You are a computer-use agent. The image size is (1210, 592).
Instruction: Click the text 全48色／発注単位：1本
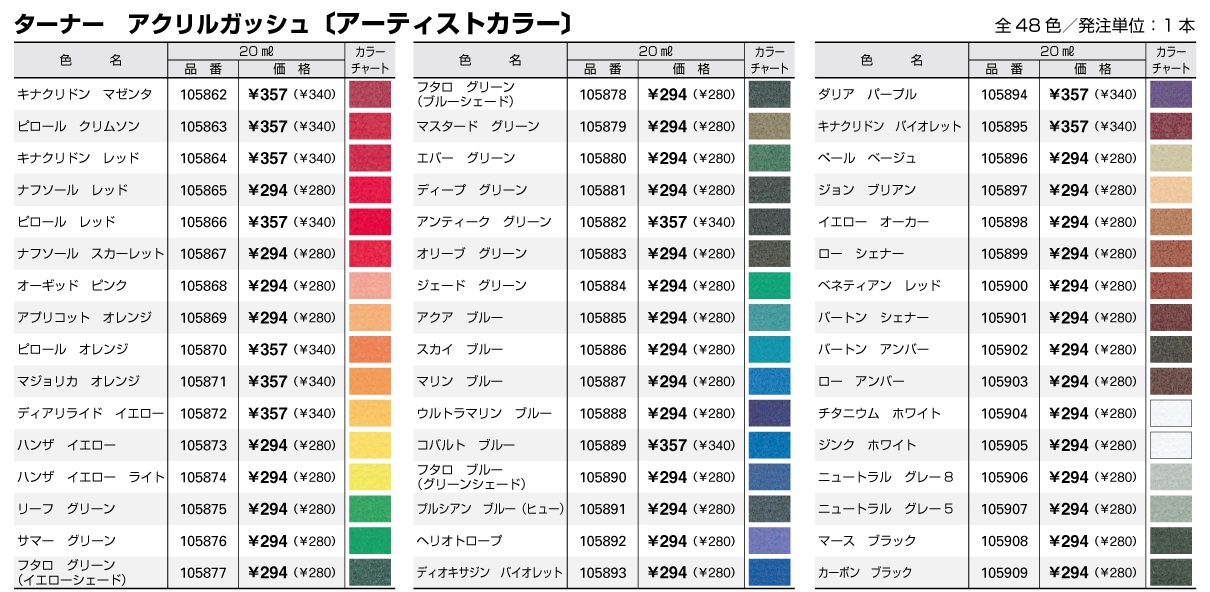(x=1095, y=25)
